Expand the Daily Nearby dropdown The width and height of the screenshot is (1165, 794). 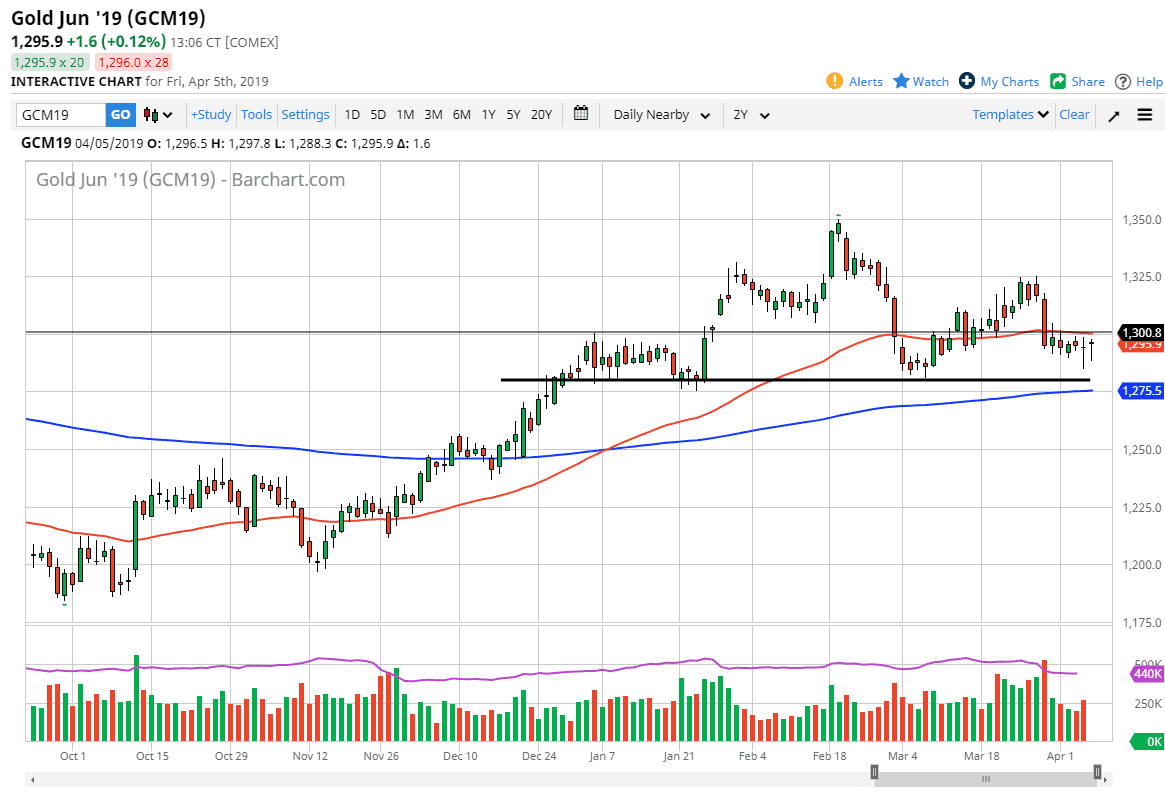(x=661, y=115)
